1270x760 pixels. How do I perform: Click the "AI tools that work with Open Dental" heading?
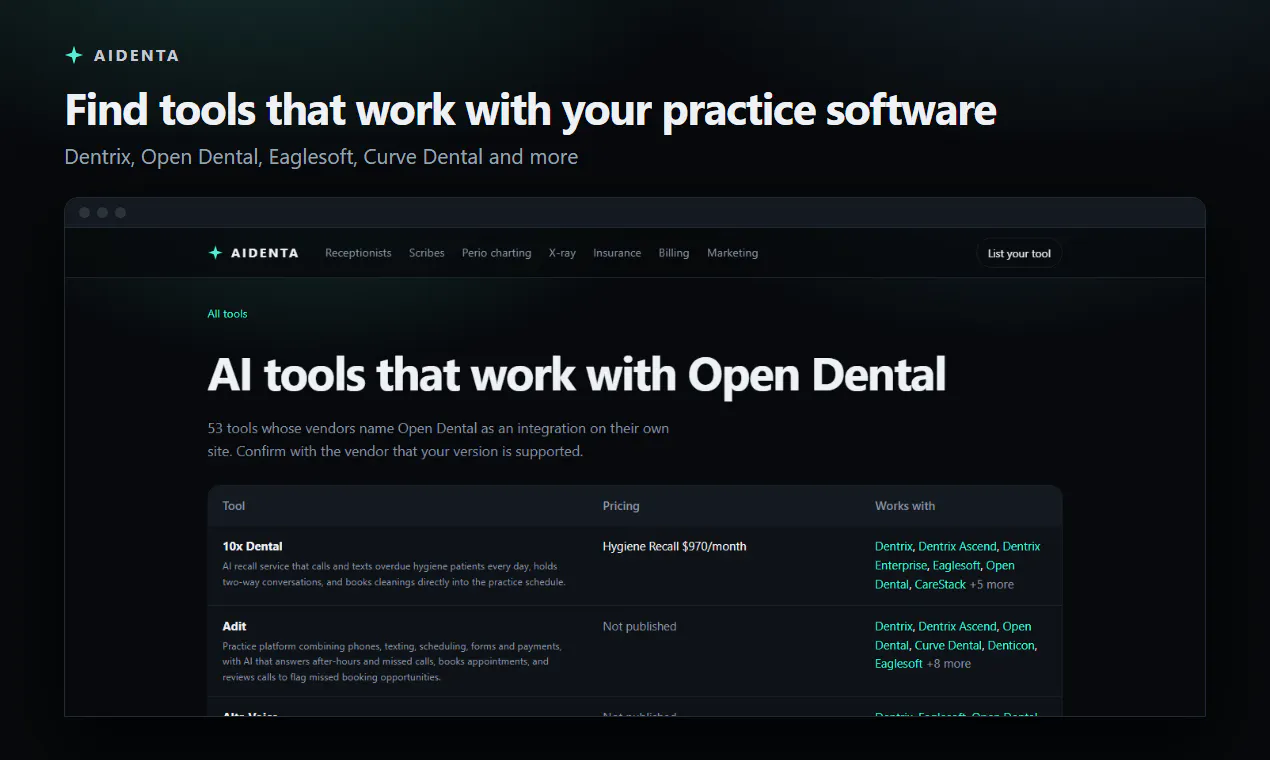[577, 375]
